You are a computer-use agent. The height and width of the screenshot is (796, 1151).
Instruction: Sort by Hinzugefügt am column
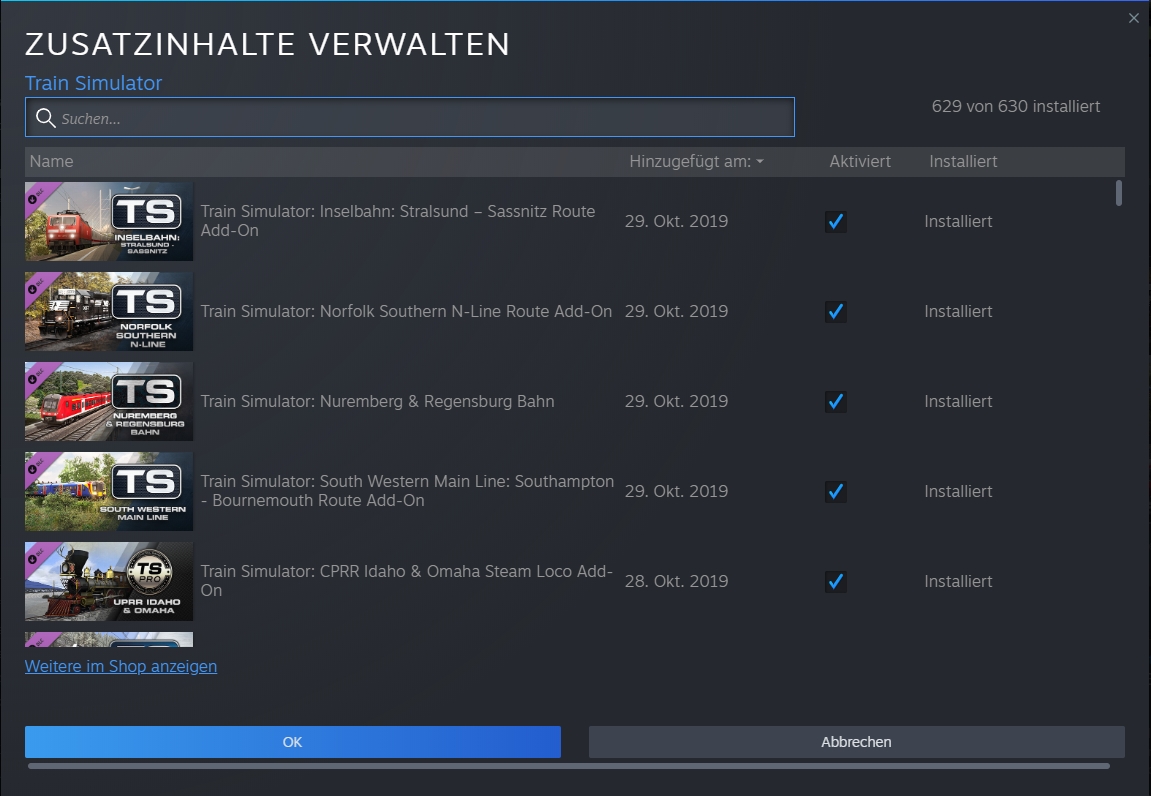pos(696,162)
